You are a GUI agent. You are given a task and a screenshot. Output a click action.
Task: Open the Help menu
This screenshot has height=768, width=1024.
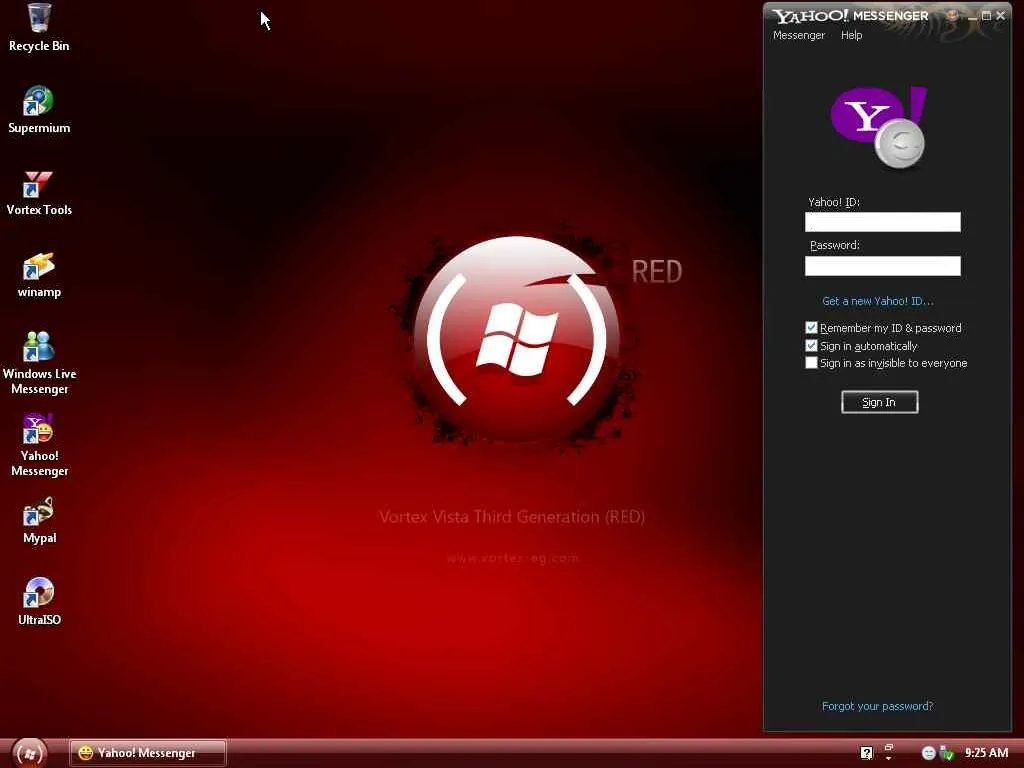852,35
